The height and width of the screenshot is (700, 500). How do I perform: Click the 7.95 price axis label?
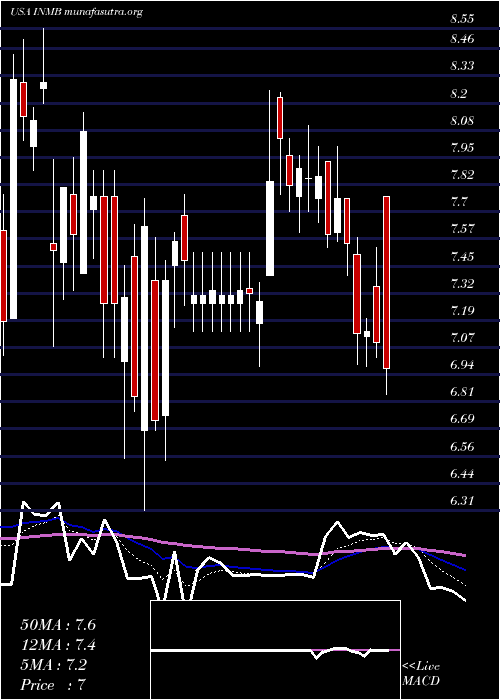coord(462,148)
